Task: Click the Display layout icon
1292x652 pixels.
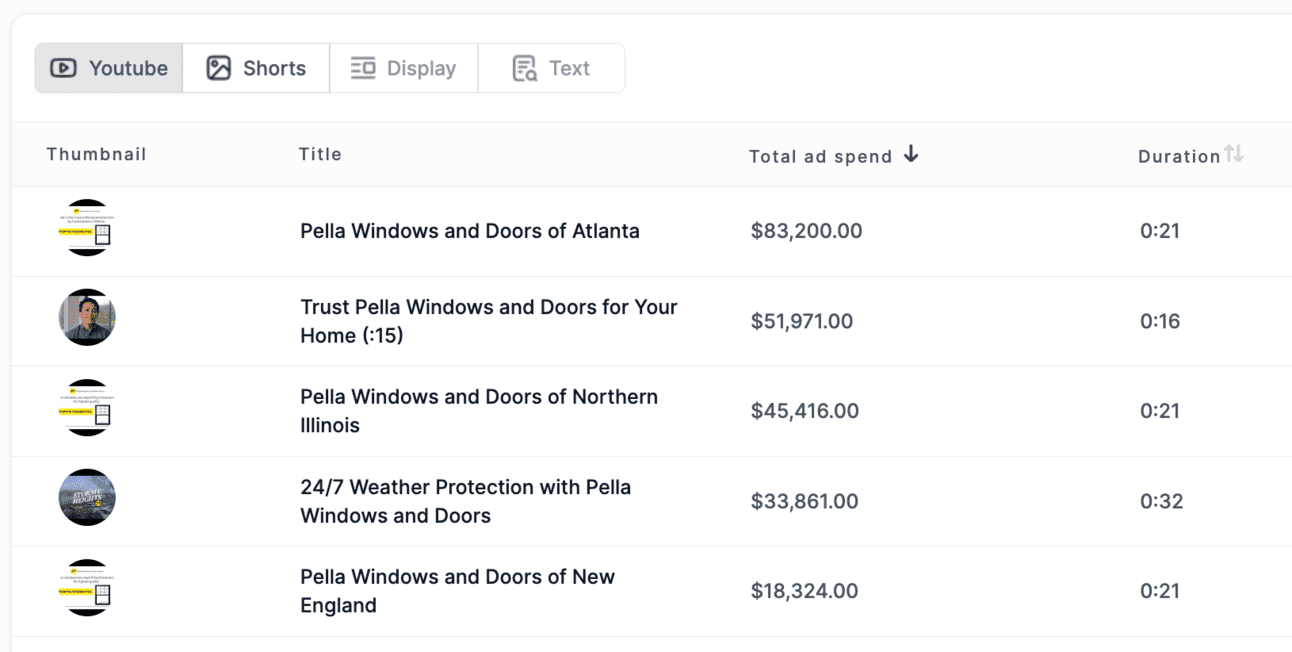Action: 363,68
